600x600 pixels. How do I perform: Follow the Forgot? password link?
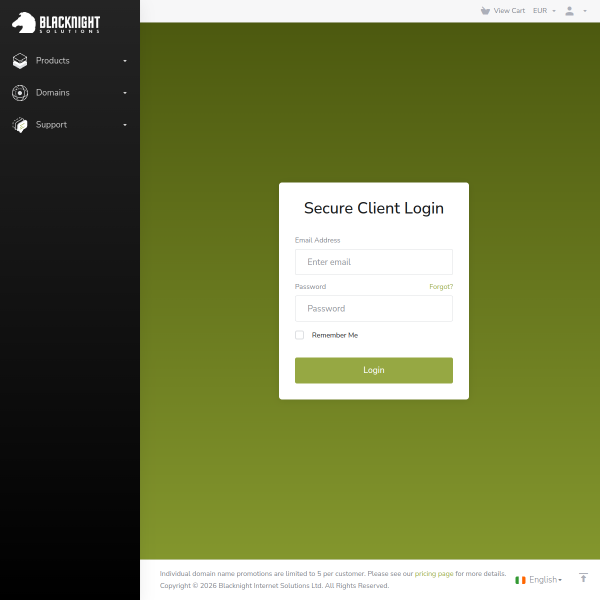[441, 287]
